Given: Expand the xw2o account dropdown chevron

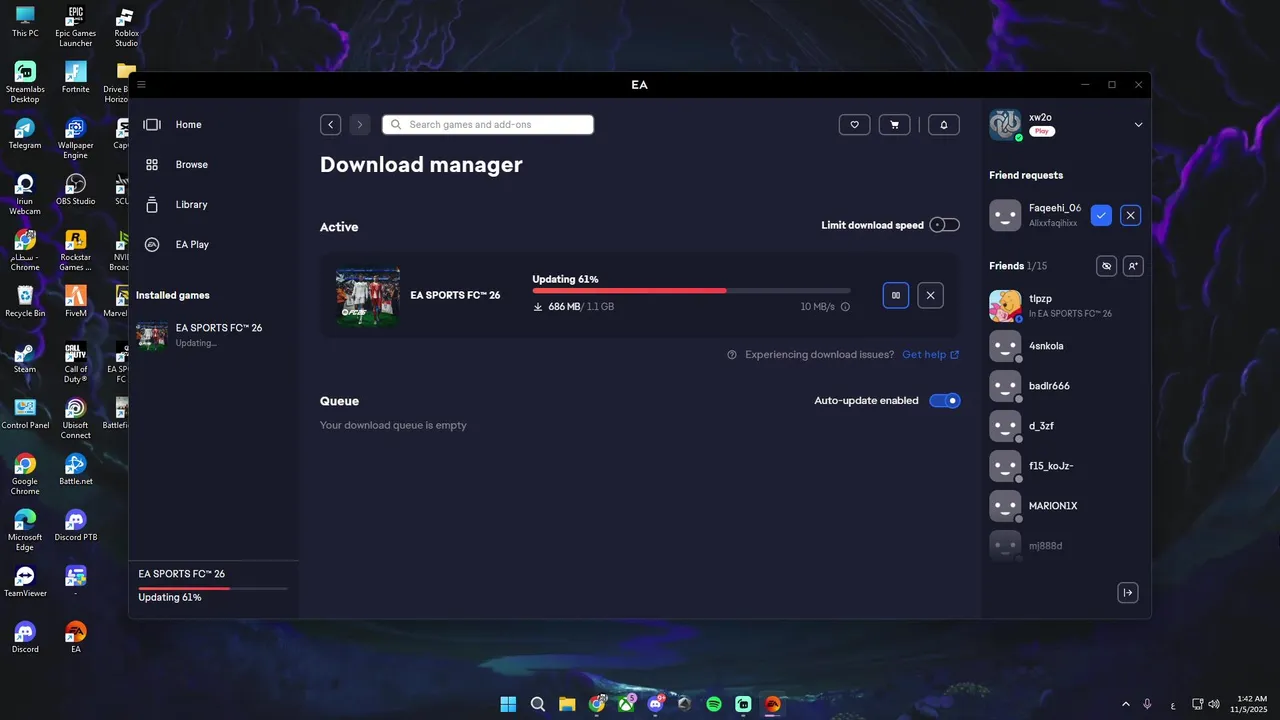Looking at the screenshot, I should click(x=1138, y=125).
